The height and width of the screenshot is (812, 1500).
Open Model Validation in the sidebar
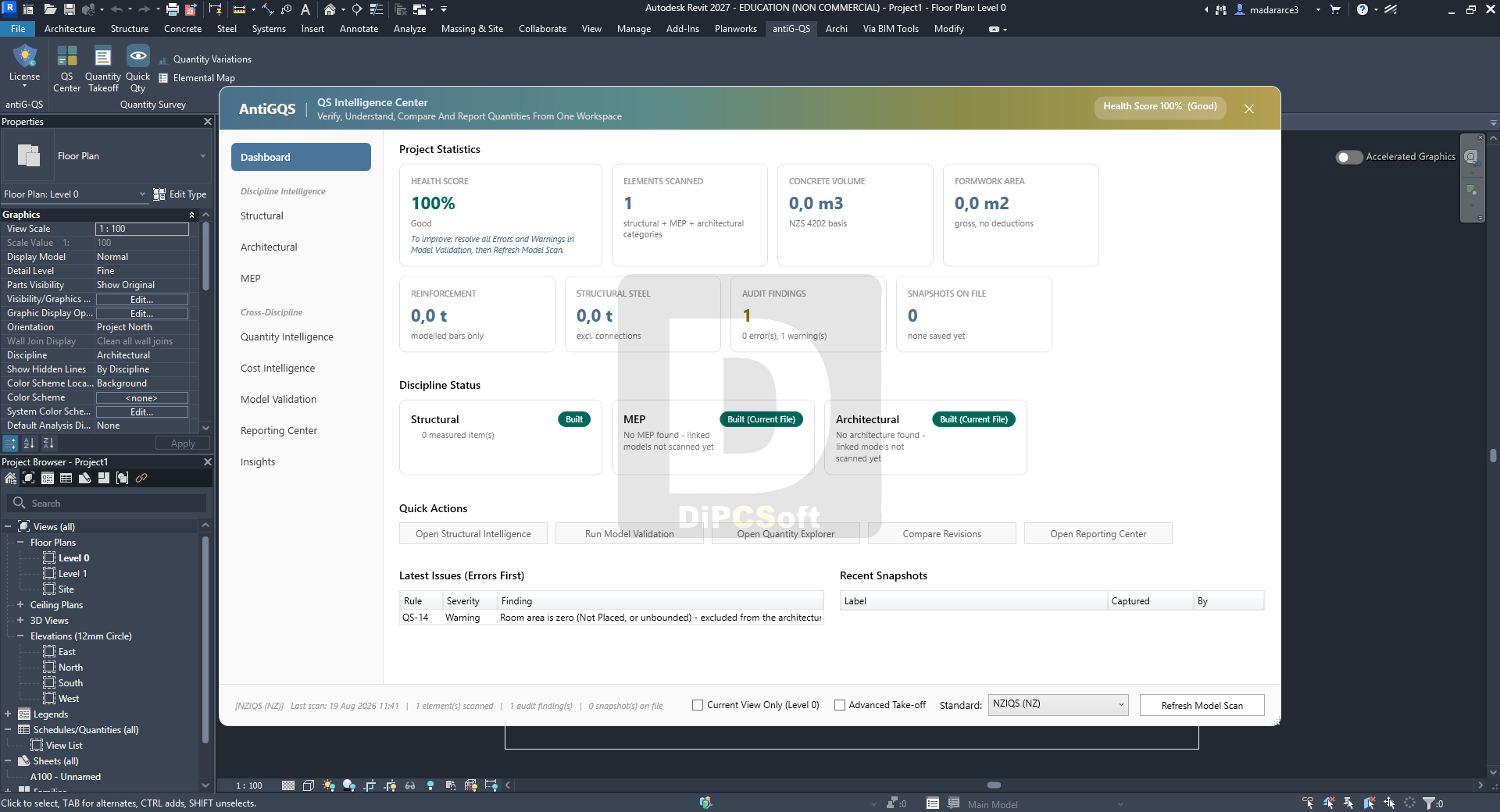click(279, 400)
